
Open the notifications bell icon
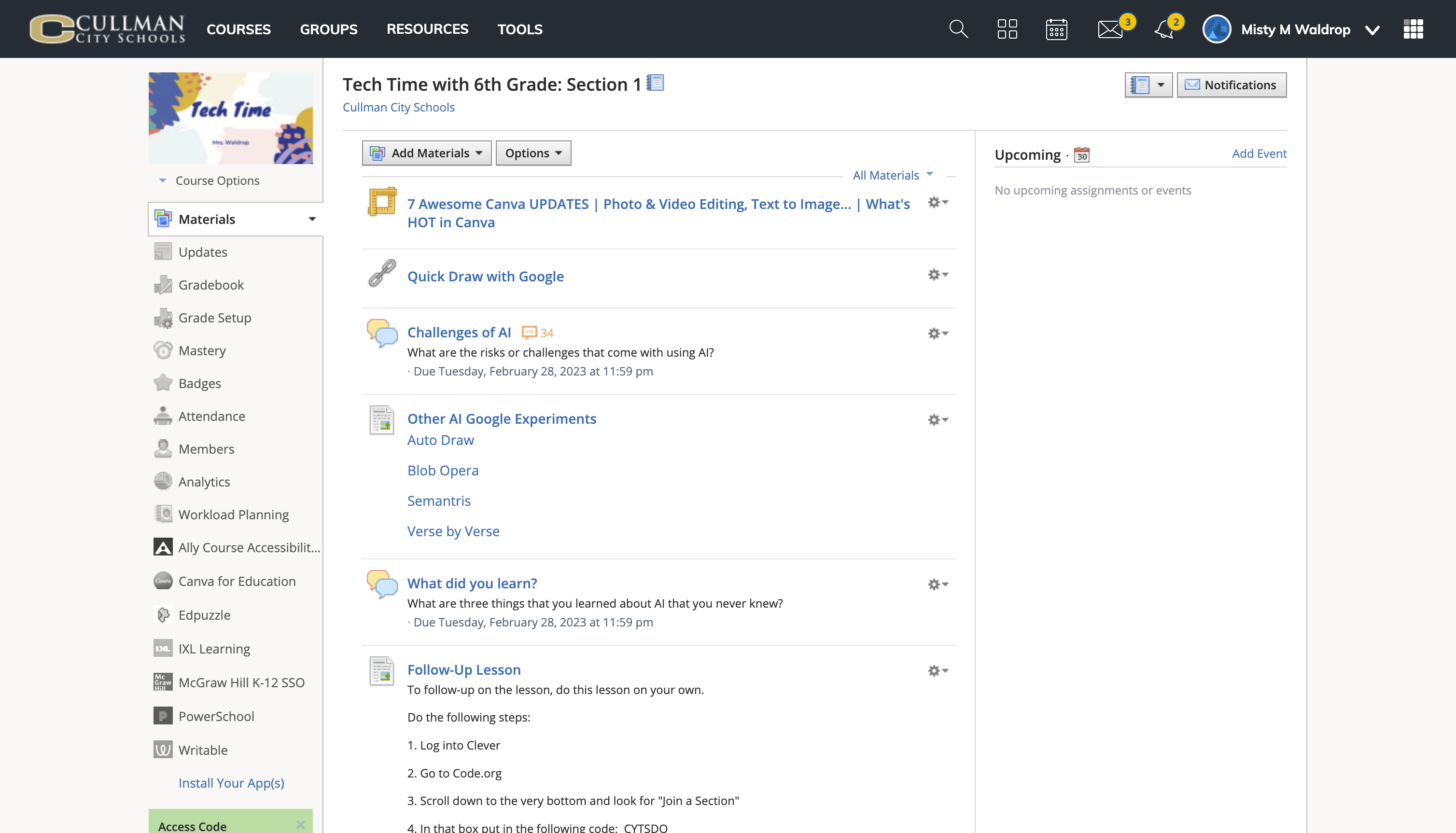click(1163, 28)
